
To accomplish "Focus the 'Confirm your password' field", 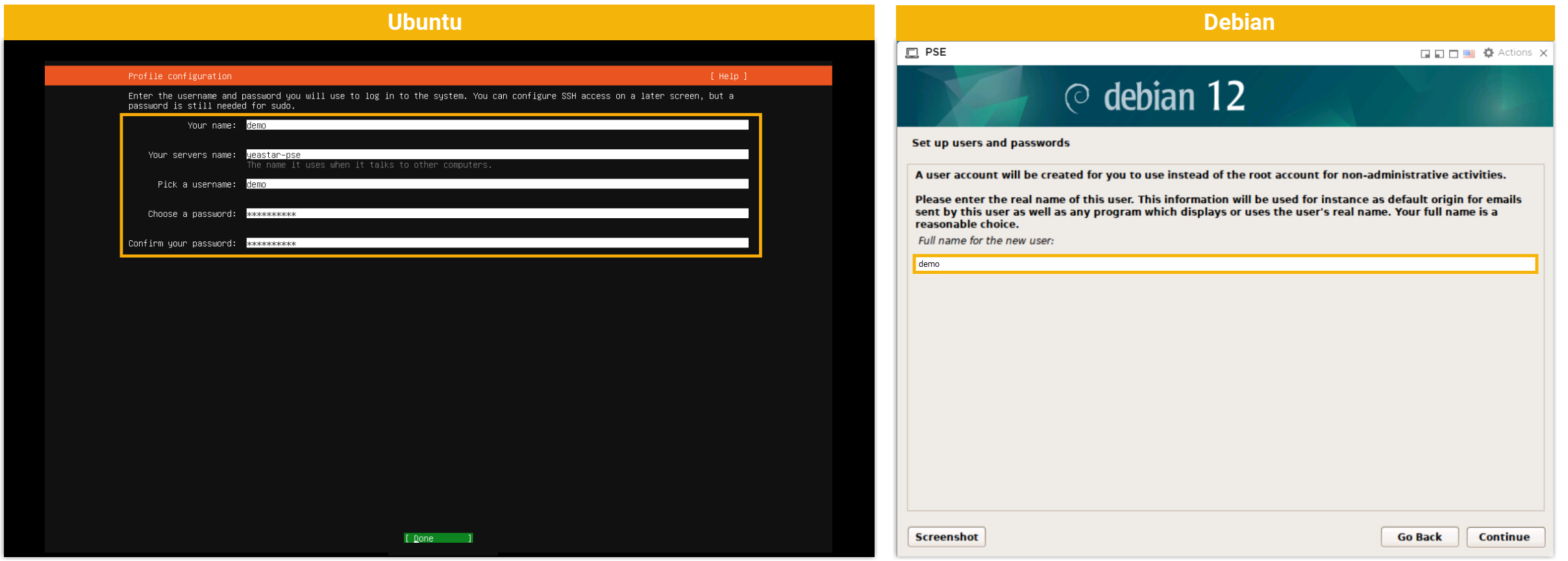I will point(497,243).
